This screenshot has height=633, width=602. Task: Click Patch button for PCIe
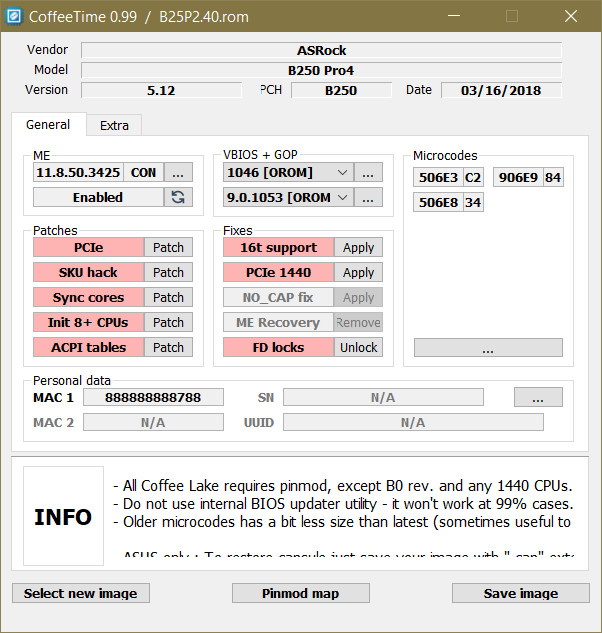(x=168, y=247)
